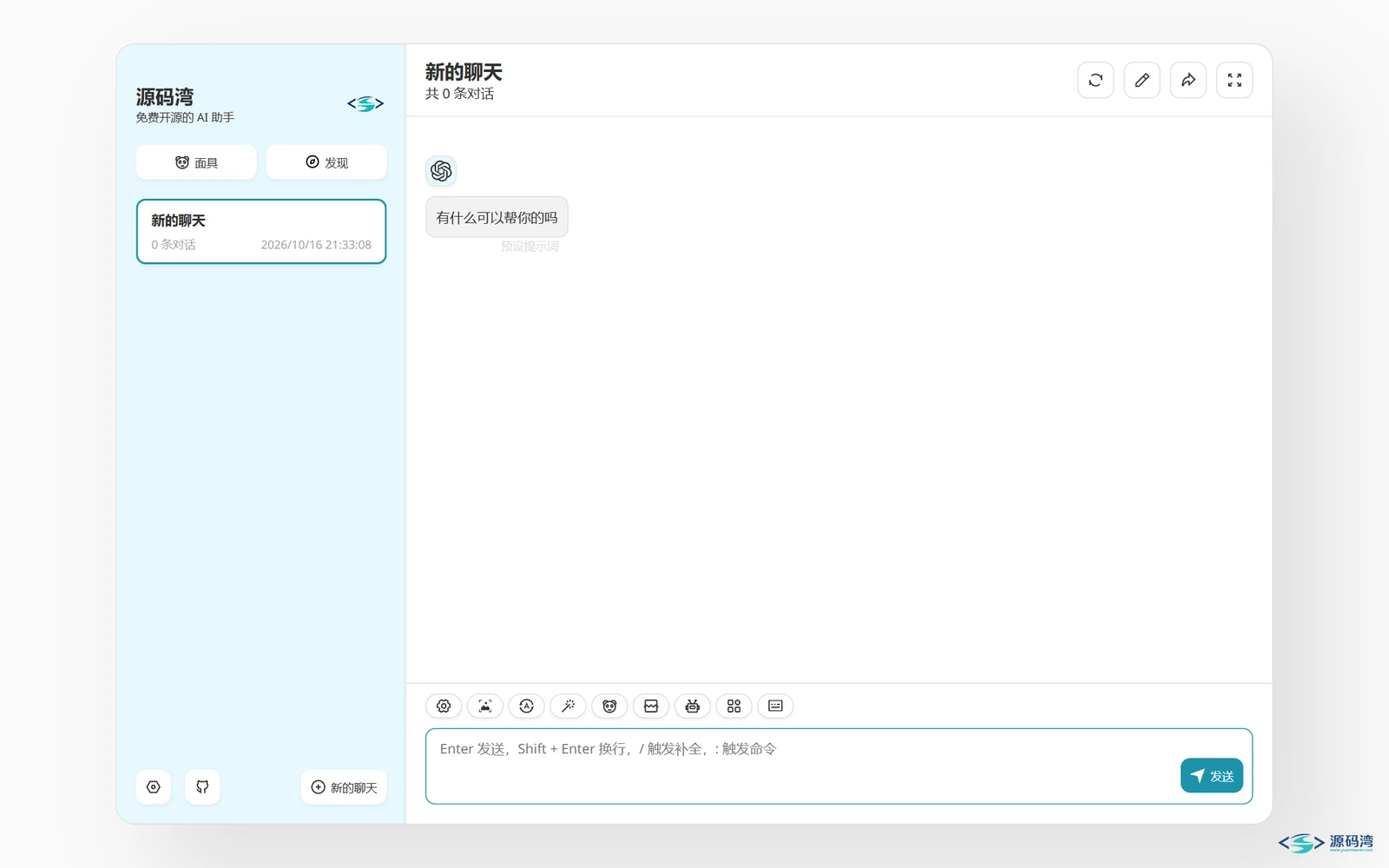Open the 面具 button
The width and height of the screenshot is (1389, 868).
click(196, 162)
